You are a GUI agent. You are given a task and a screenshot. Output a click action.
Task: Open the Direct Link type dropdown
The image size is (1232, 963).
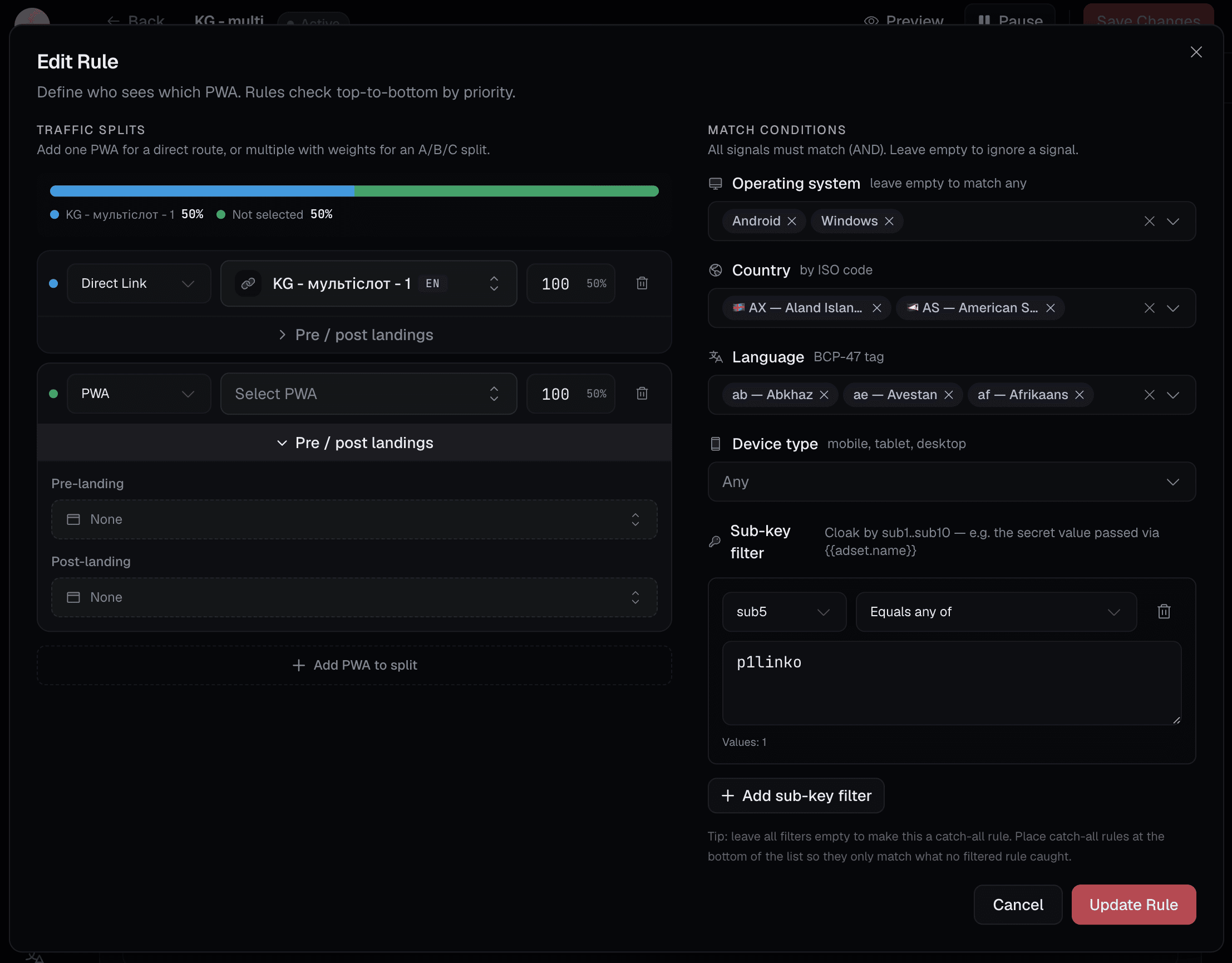(x=139, y=283)
